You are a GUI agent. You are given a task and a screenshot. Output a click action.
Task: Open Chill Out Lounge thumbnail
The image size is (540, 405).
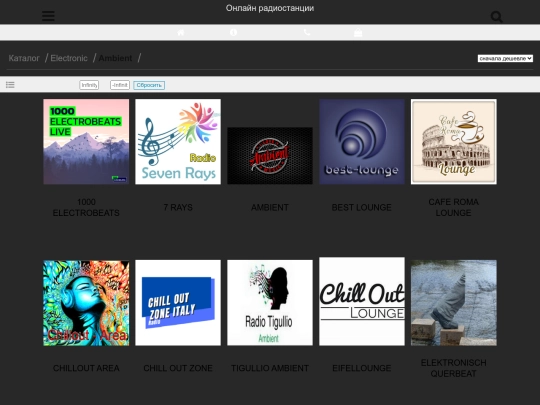click(x=362, y=301)
